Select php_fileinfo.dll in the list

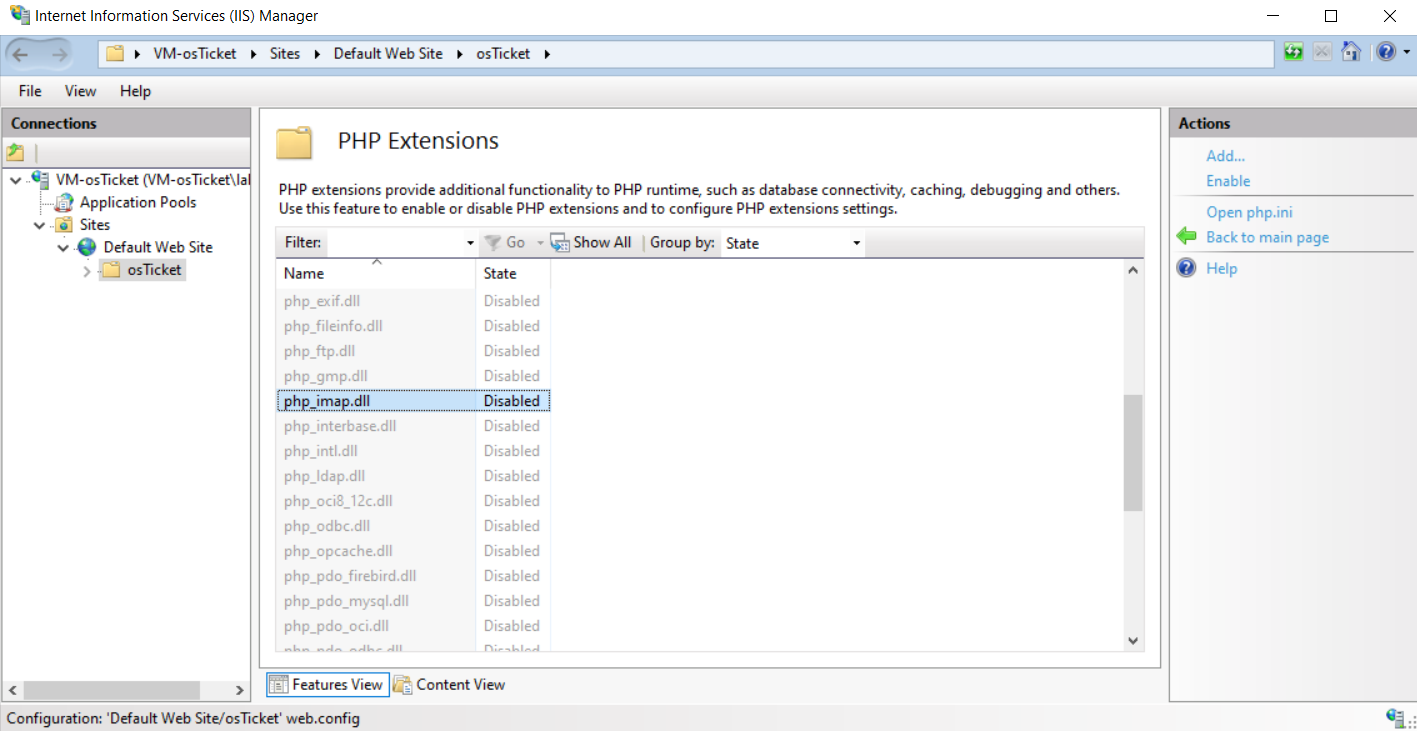tap(333, 326)
